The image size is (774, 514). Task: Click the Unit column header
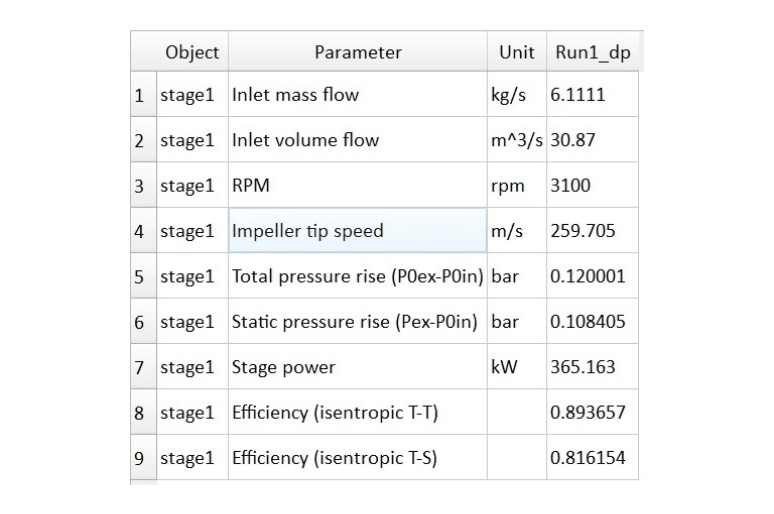coord(517,52)
